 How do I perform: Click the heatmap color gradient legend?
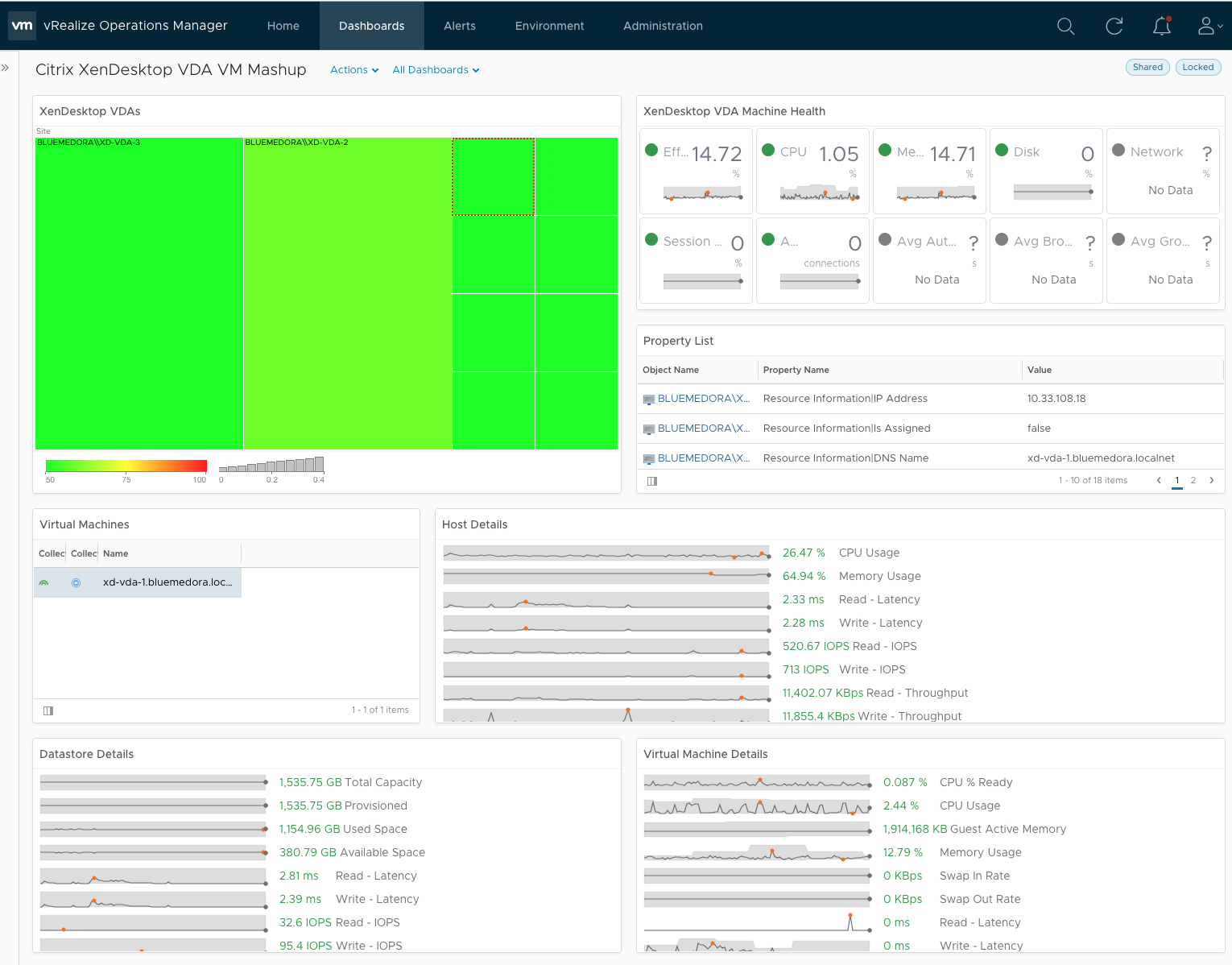[x=126, y=466]
